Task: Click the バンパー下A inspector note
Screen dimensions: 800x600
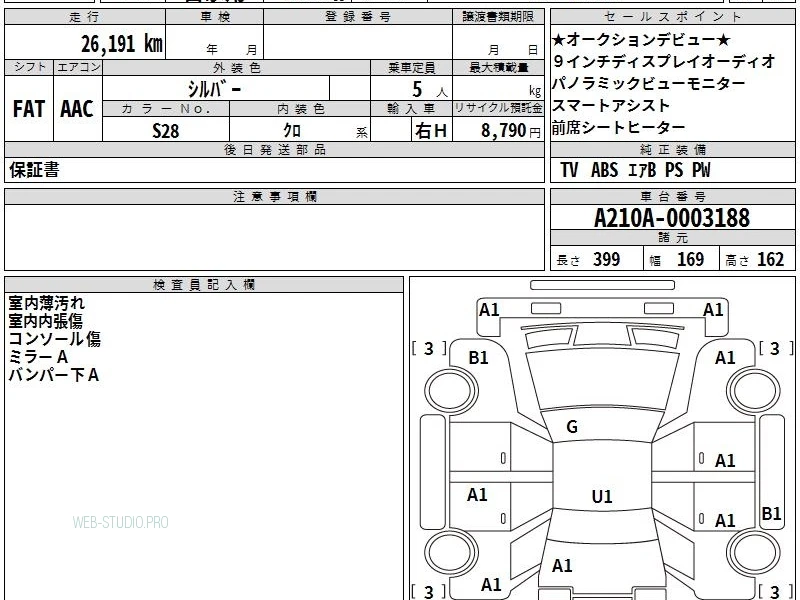Action: pyautogui.click(x=54, y=375)
